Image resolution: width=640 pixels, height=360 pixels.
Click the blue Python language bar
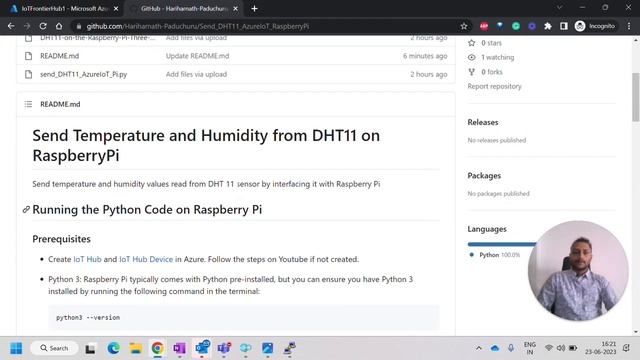pyautogui.click(x=502, y=244)
